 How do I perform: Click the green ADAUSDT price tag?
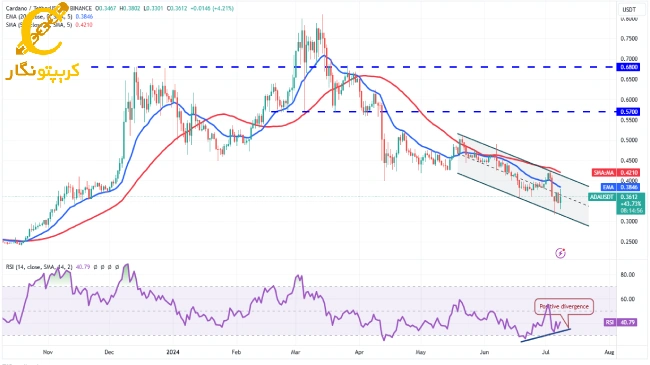coord(616,204)
